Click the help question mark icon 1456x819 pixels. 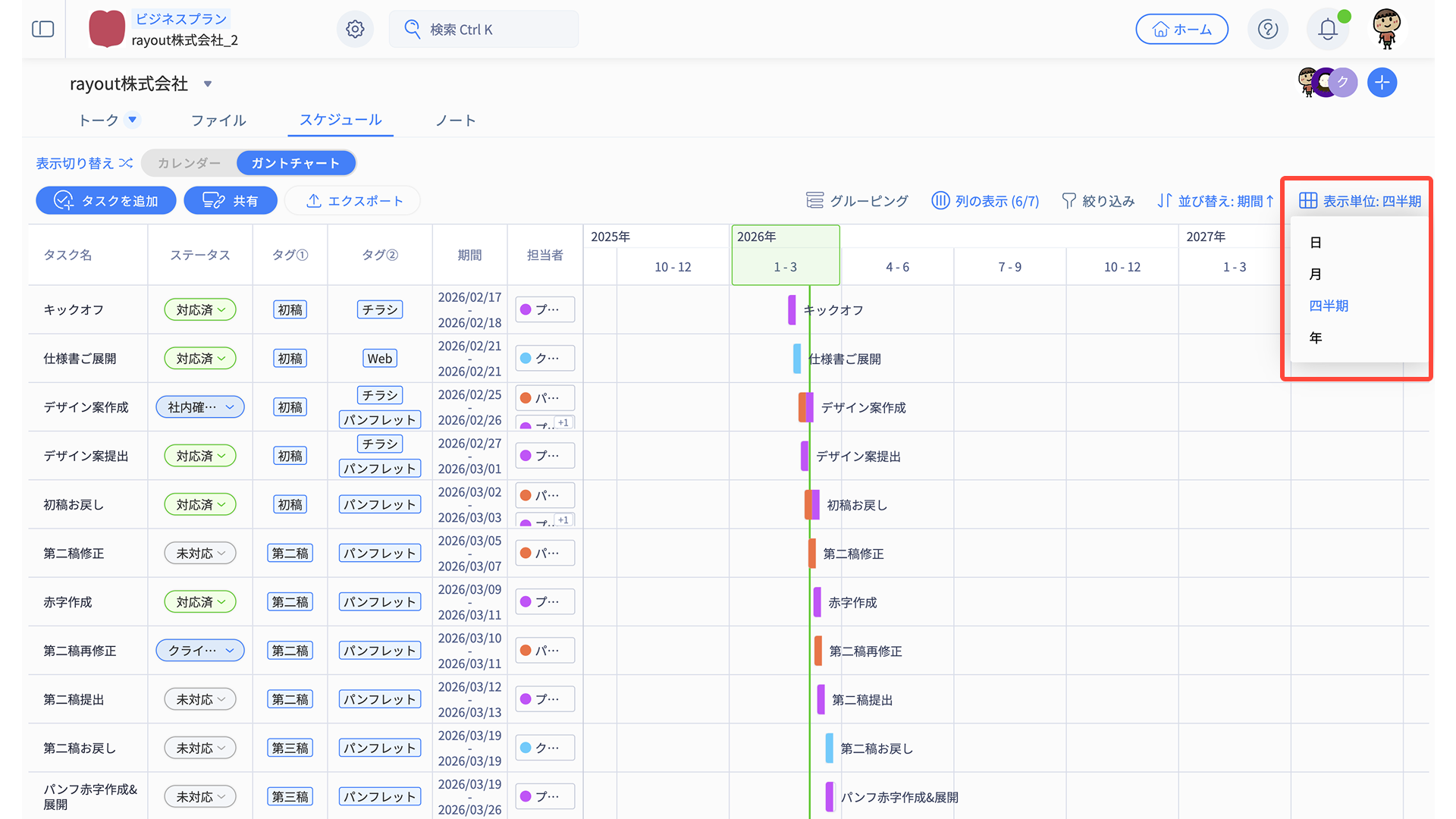coord(1267,30)
